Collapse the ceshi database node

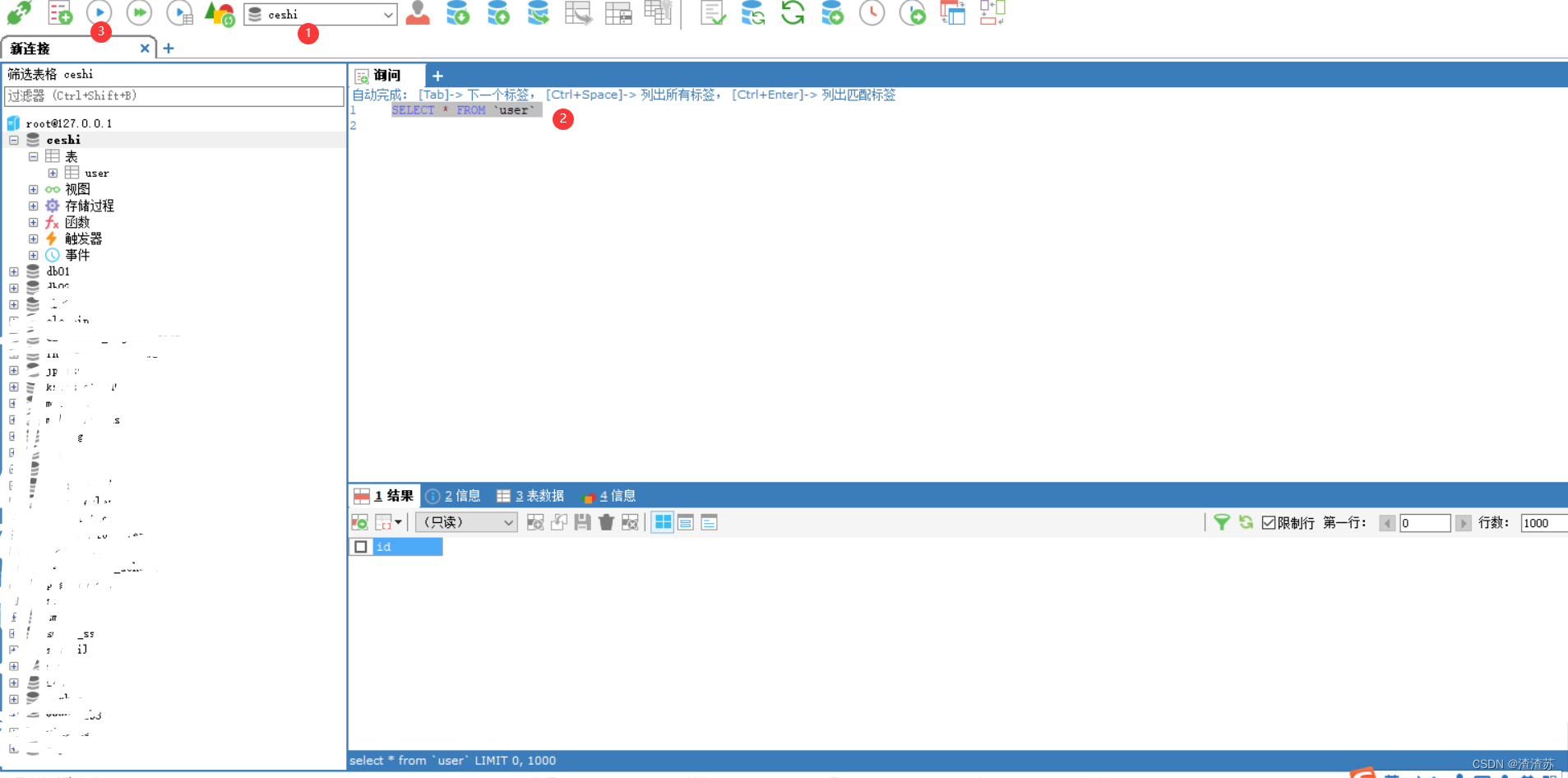click(x=14, y=141)
